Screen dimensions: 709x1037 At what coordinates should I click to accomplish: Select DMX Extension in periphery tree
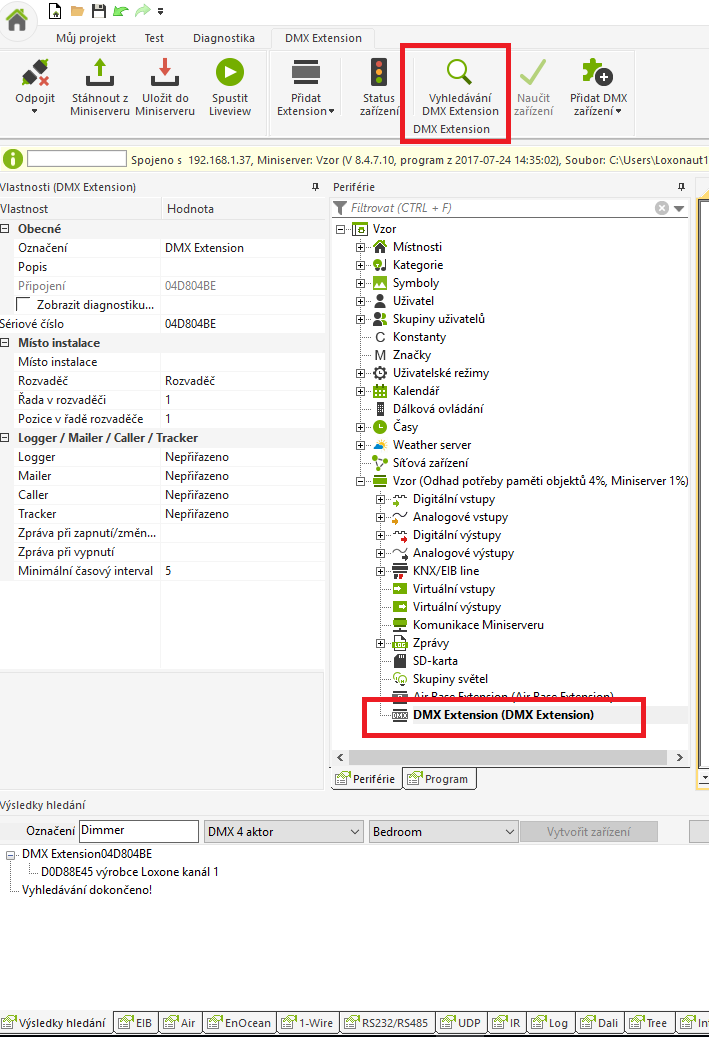[502, 715]
